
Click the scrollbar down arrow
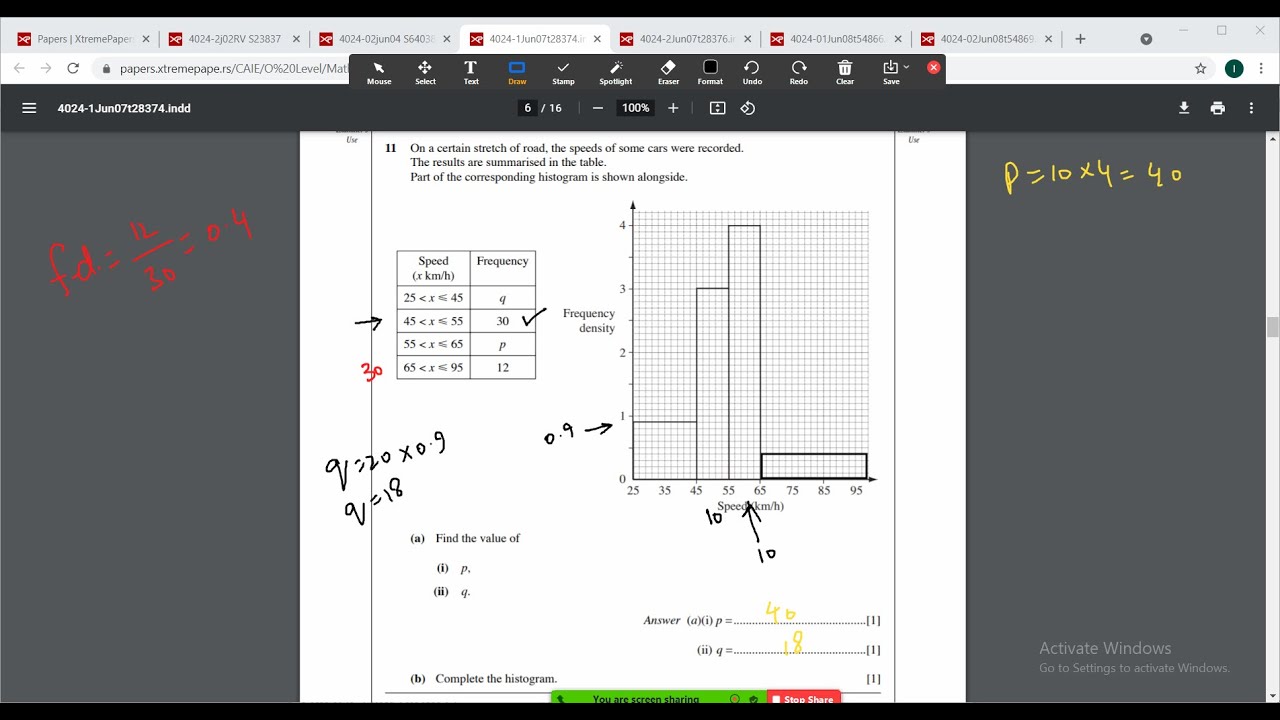[x=1273, y=696]
